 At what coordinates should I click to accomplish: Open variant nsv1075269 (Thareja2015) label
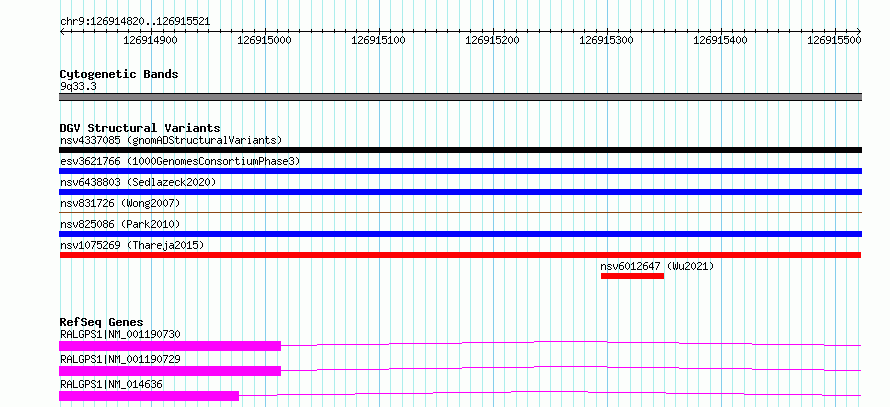pos(132,245)
